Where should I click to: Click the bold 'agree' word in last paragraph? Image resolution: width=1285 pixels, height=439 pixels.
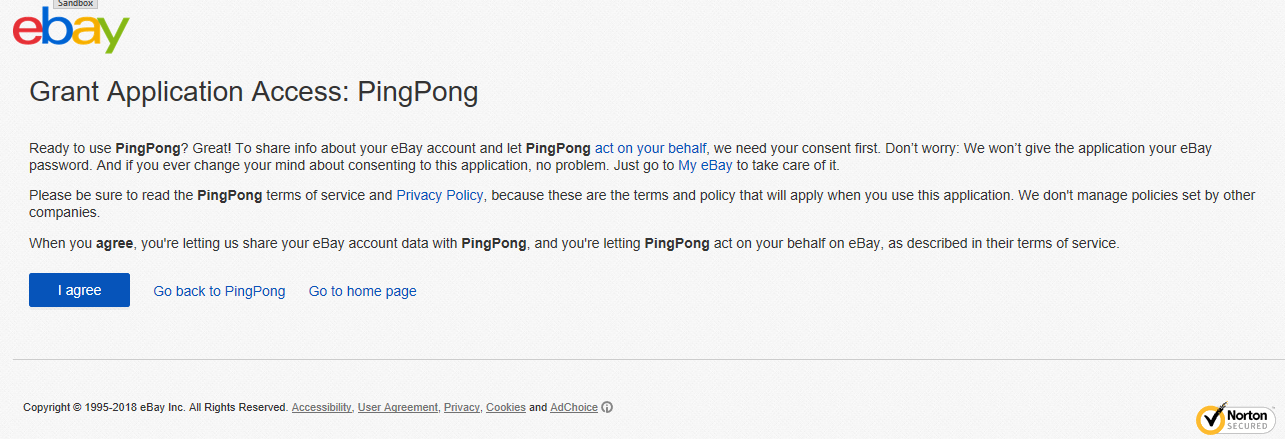(x=115, y=243)
